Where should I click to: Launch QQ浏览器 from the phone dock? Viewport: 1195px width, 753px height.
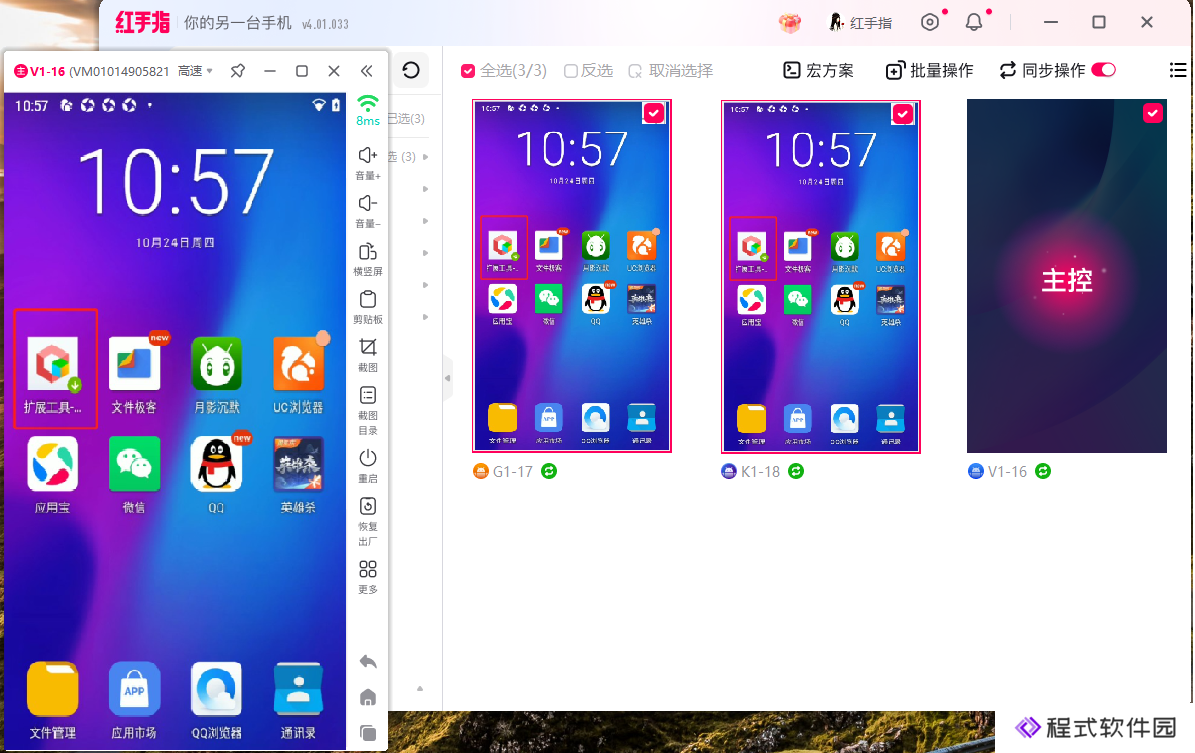tap(216, 700)
